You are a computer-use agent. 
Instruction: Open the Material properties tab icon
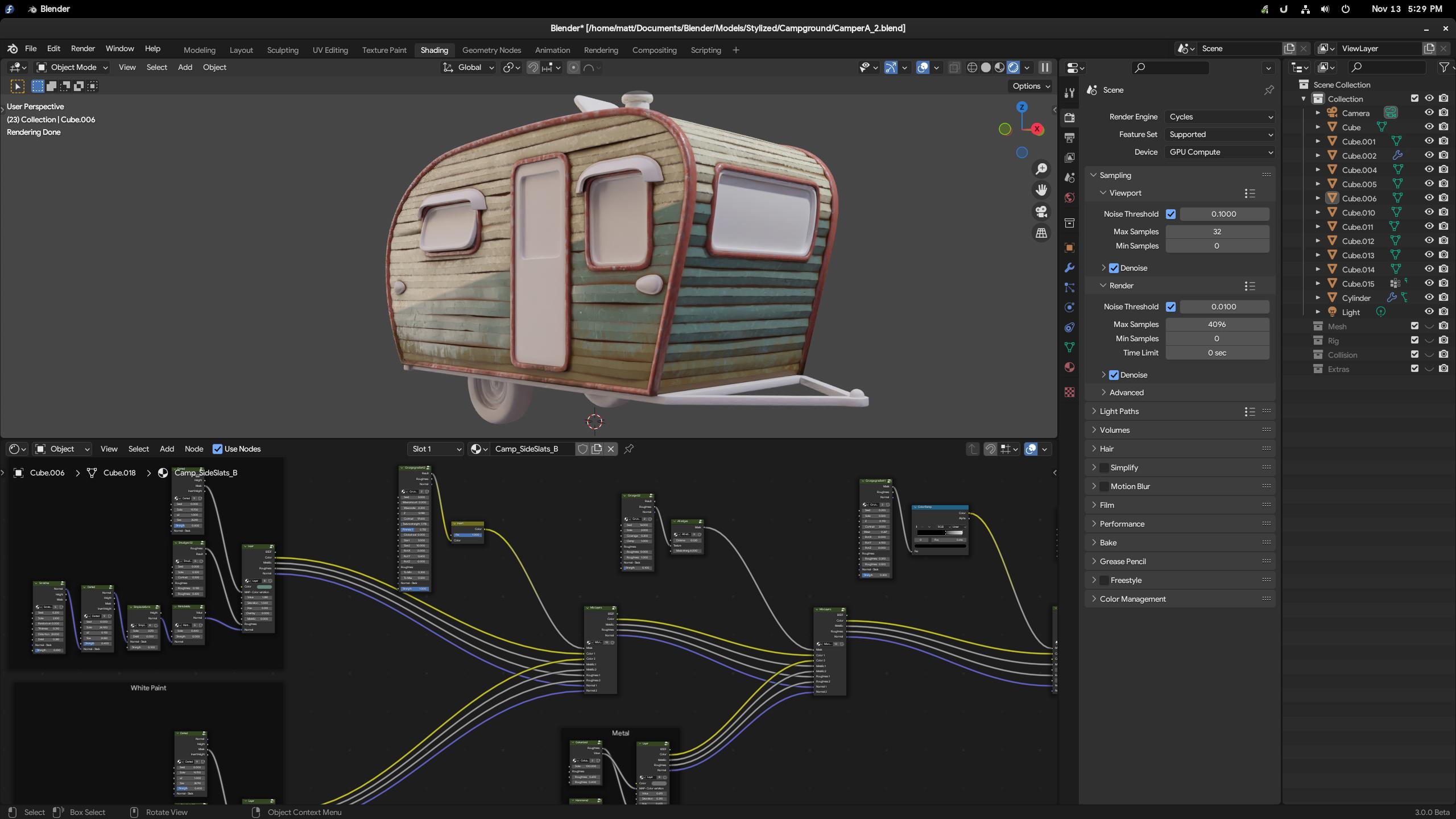coord(1069,367)
